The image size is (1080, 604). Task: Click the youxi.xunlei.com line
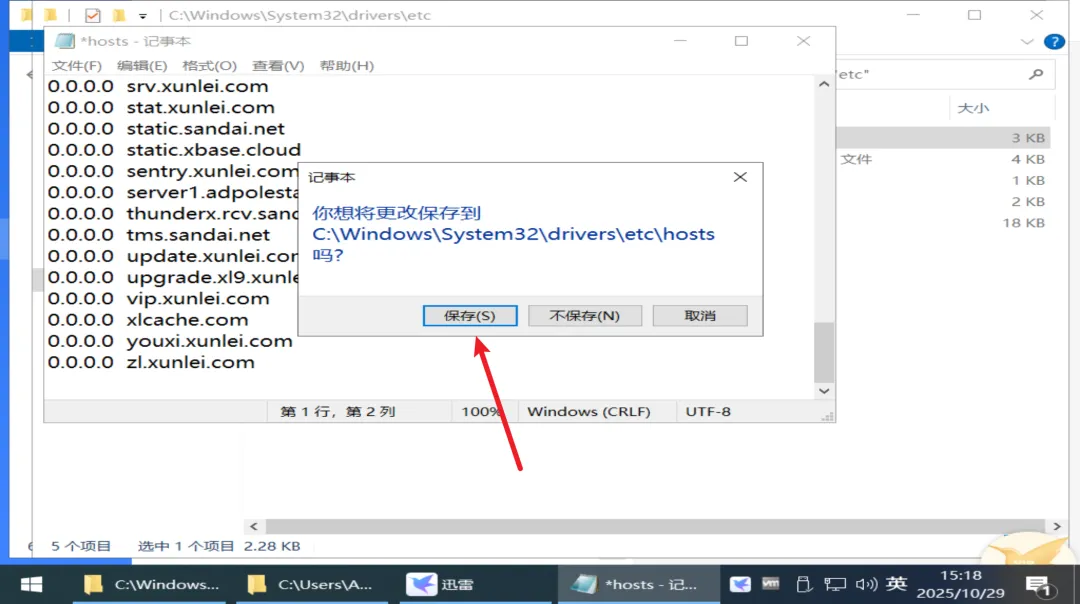(x=170, y=342)
